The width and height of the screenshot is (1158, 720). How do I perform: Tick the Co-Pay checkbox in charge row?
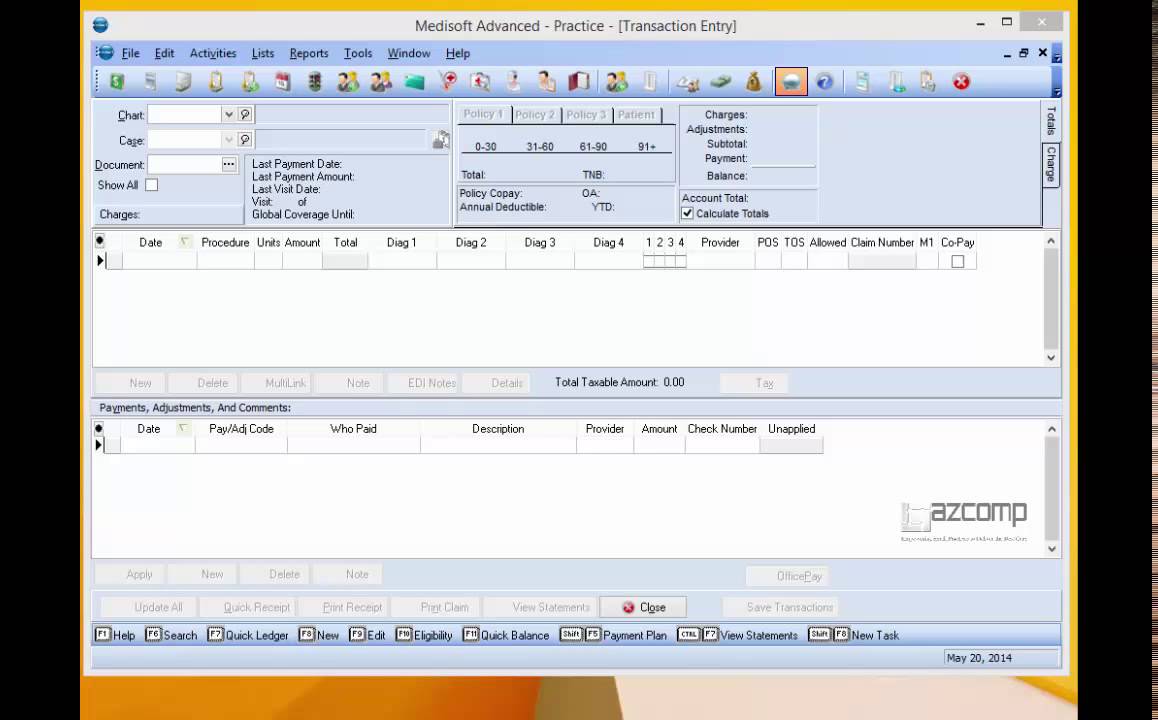958,261
